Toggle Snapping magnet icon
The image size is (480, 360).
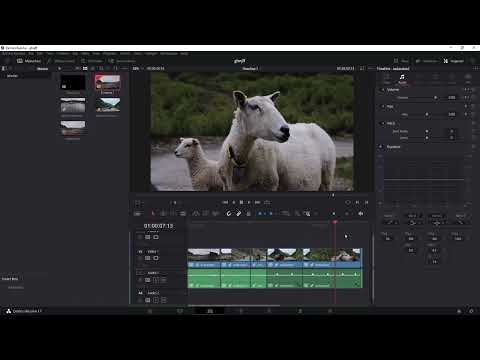[229, 213]
